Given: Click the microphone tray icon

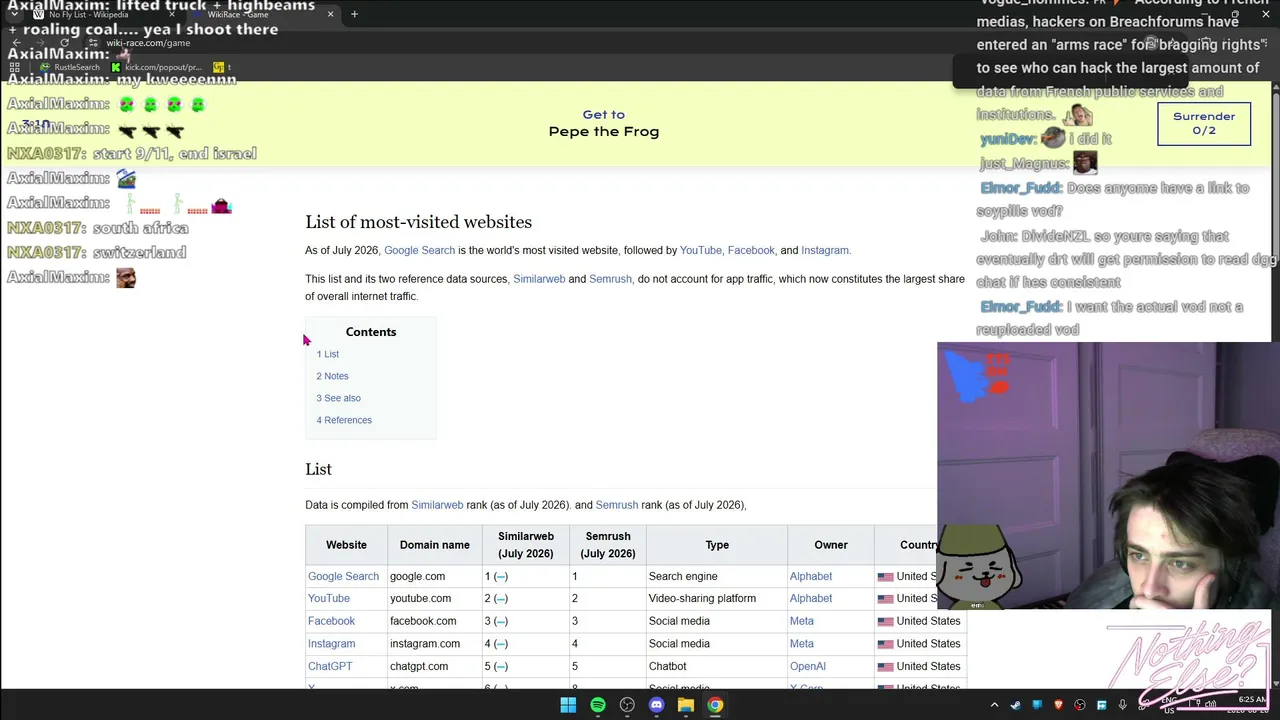Looking at the screenshot, I should point(1122,705).
